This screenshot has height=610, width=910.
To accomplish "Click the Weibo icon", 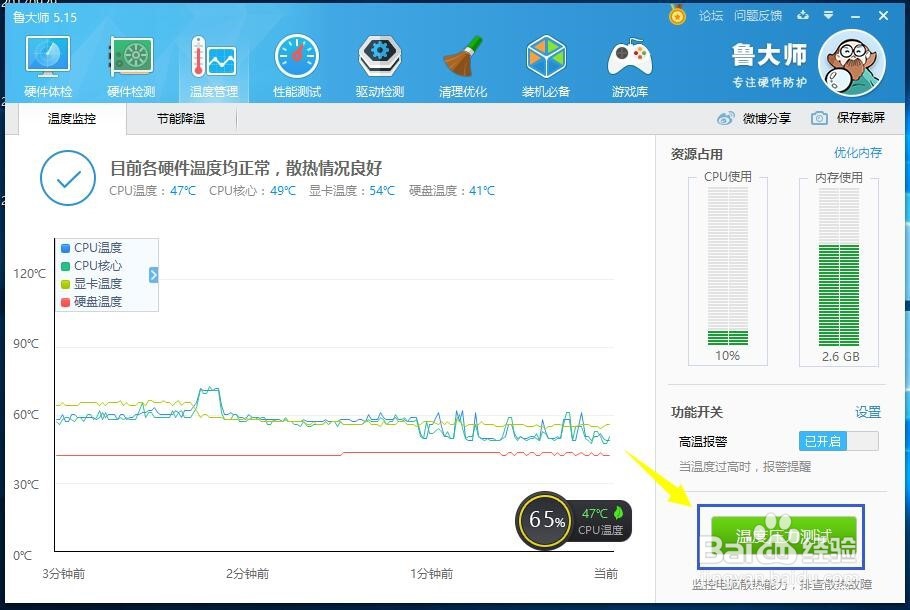I will click(x=725, y=118).
